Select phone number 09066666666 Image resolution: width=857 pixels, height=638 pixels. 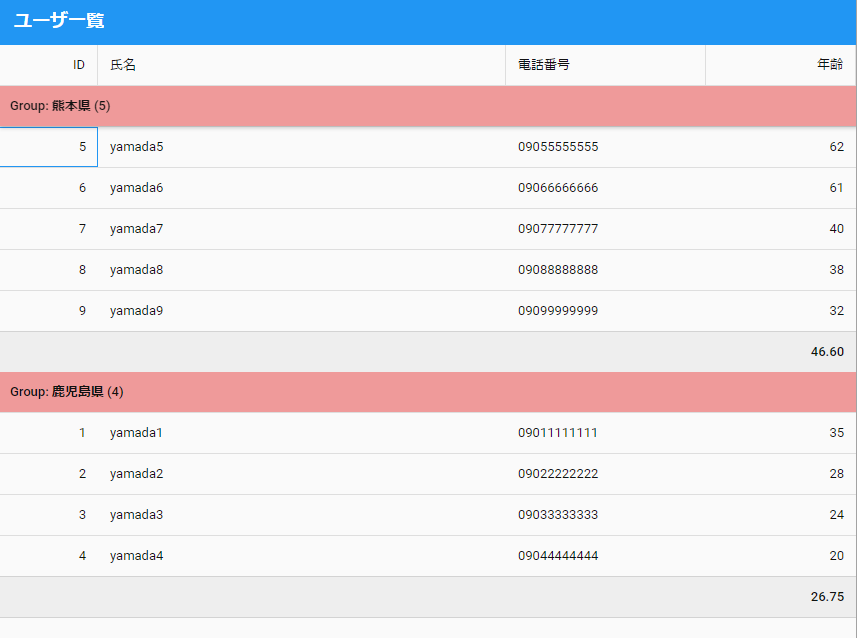click(605, 188)
